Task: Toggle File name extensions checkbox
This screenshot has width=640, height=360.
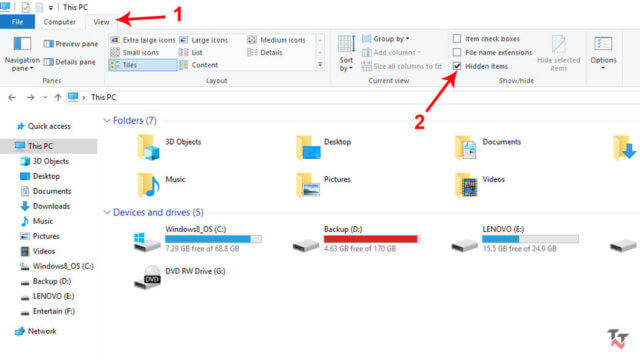Action: coord(457,52)
